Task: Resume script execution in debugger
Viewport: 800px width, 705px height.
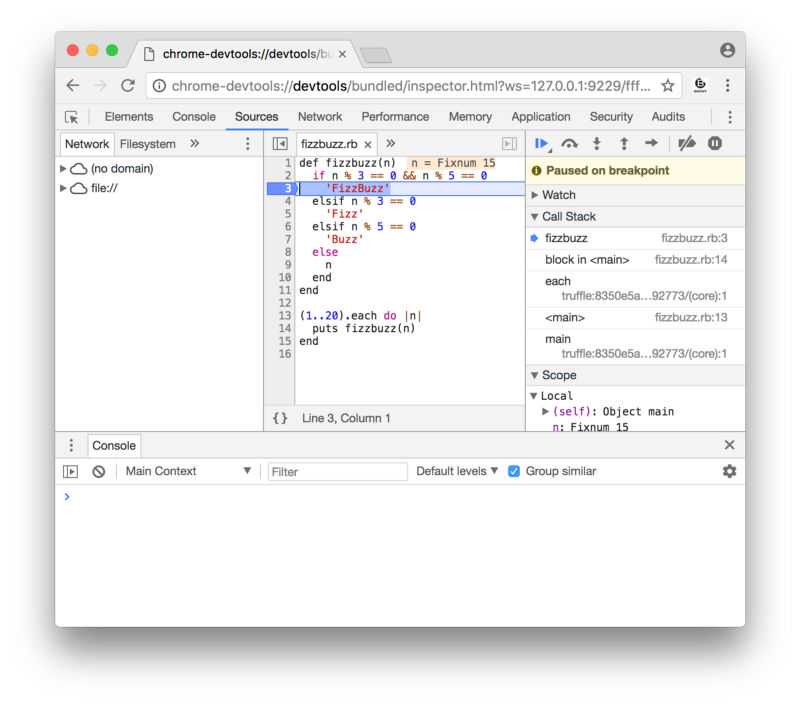Action: point(542,144)
